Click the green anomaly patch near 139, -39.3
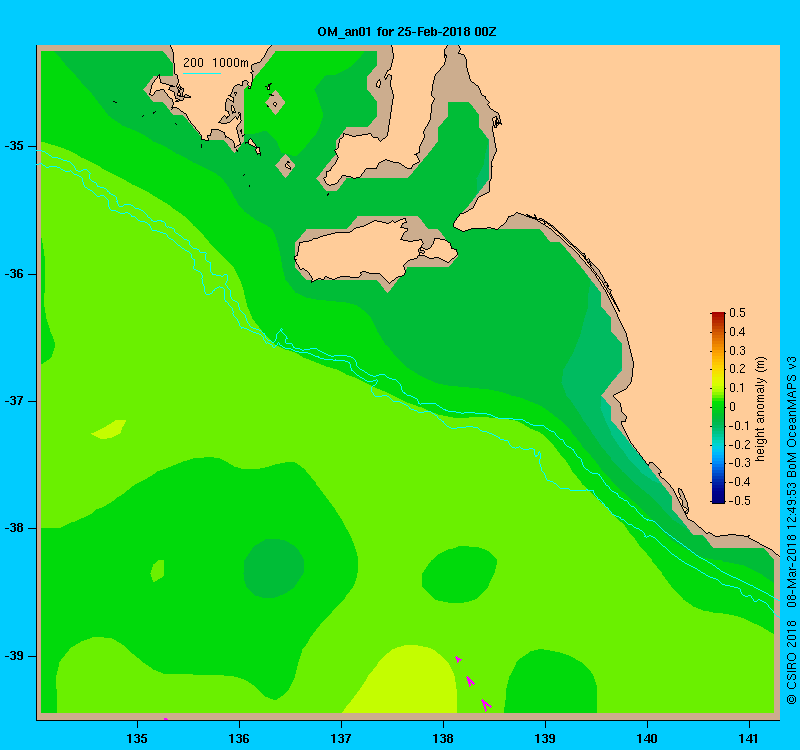This screenshot has width=800, height=750. click(550, 683)
